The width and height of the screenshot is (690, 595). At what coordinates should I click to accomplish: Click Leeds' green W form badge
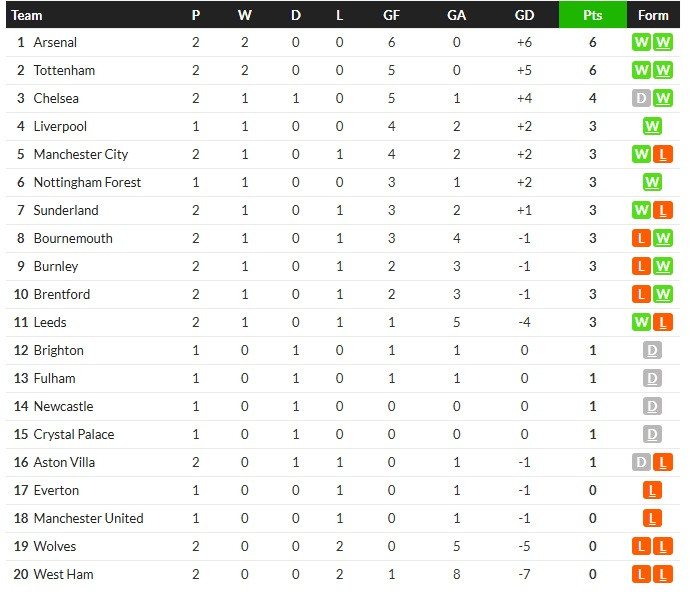coord(641,323)
